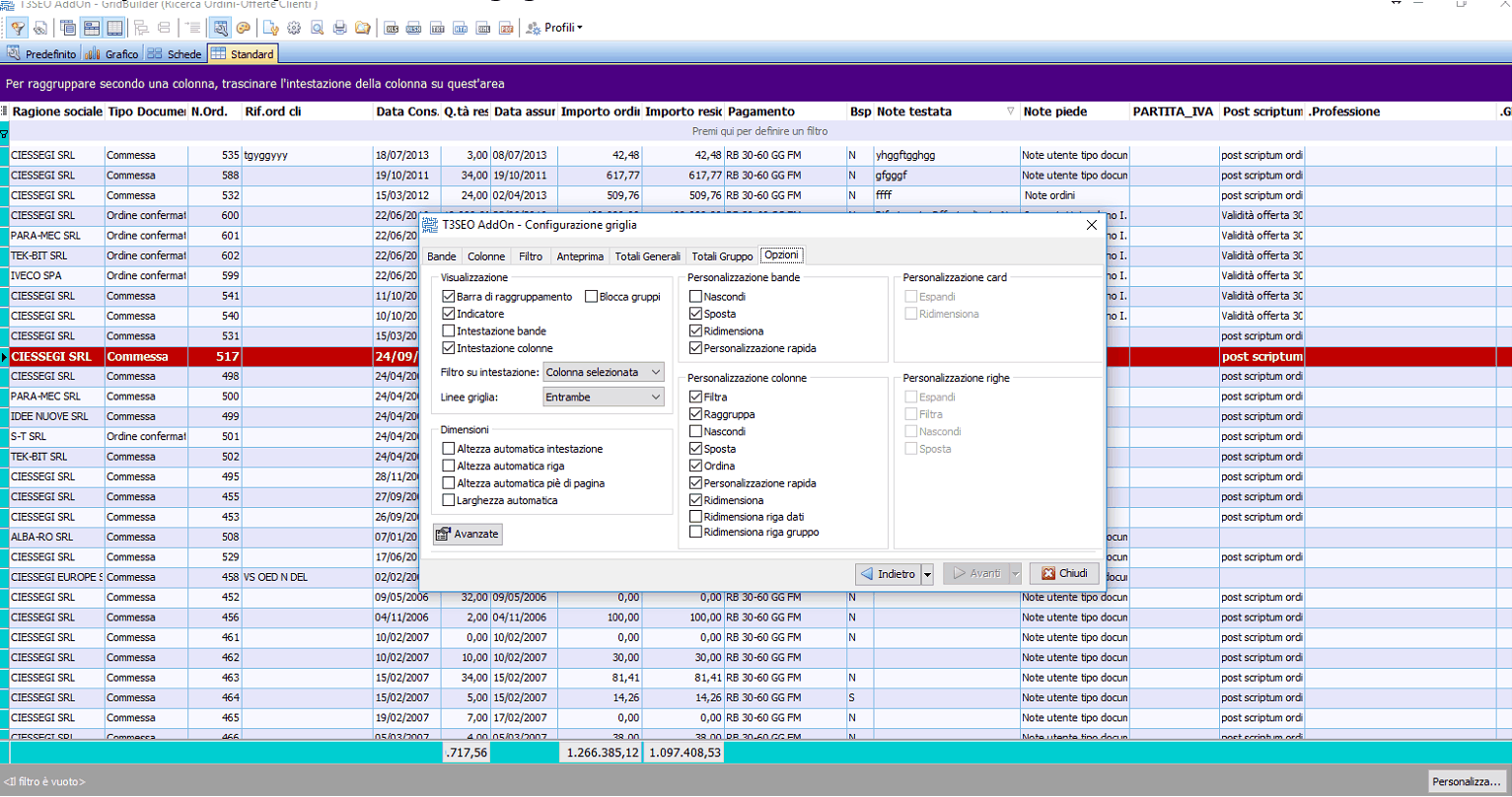
Task: Open the gear settings icon in toolbar
Action: [x=294, y=29]
